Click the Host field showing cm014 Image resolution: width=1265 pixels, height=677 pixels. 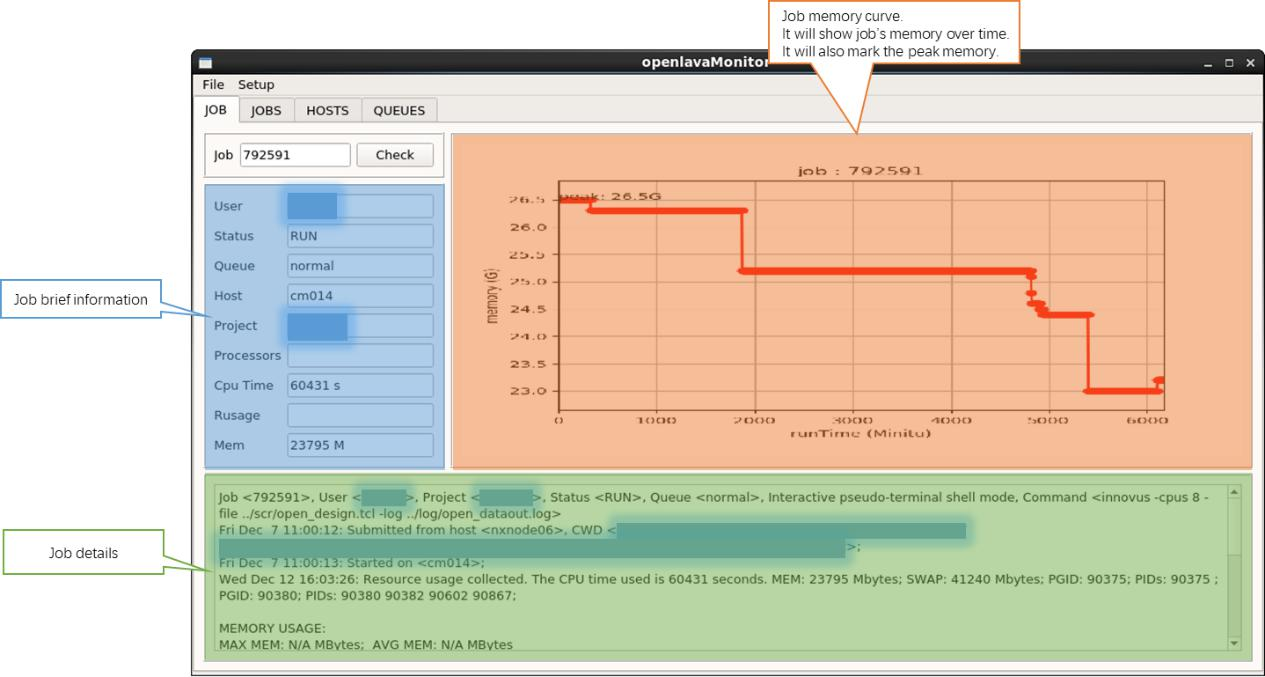[360, 295]
